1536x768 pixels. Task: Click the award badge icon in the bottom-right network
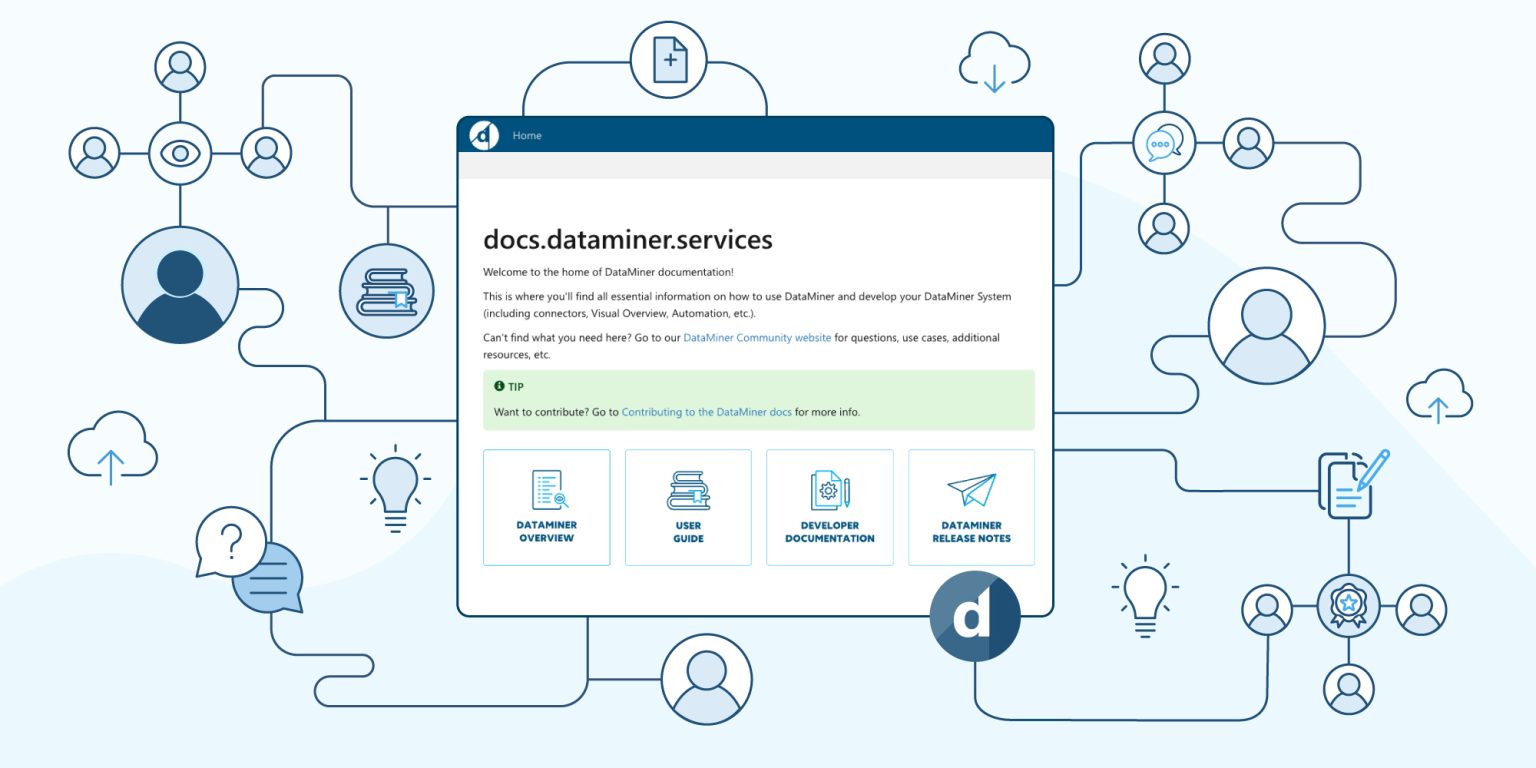pos(1350,603)
